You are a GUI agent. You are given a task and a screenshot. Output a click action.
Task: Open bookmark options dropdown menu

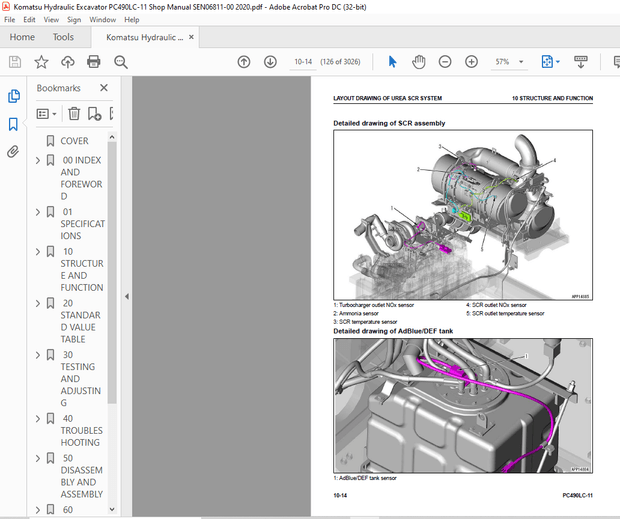[46, 114]
